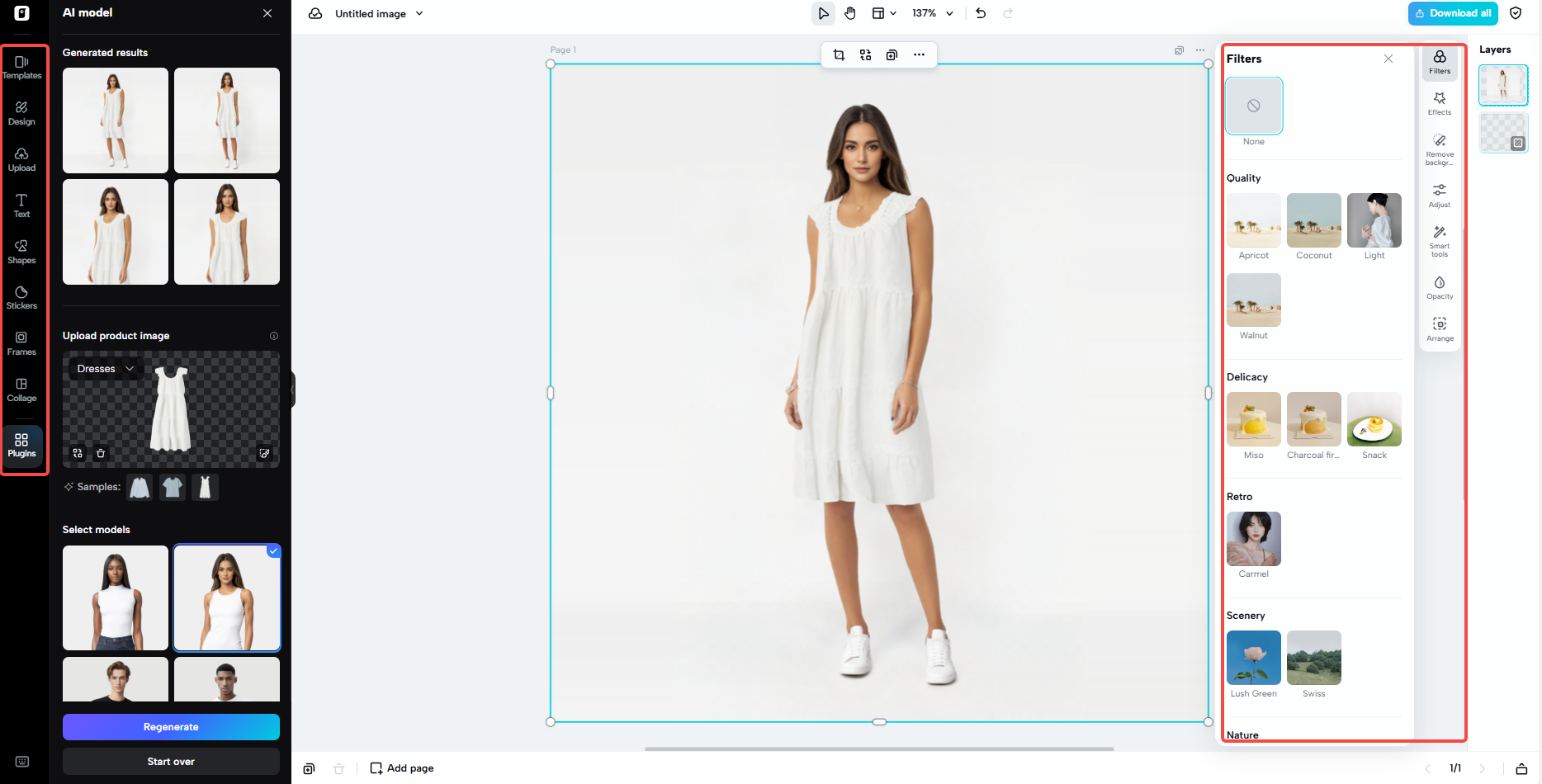Image resolution: width=1542 pixels, height=784 pixels.
Task: Open the Plugins sidebar panel
Action: pos(22,446)
